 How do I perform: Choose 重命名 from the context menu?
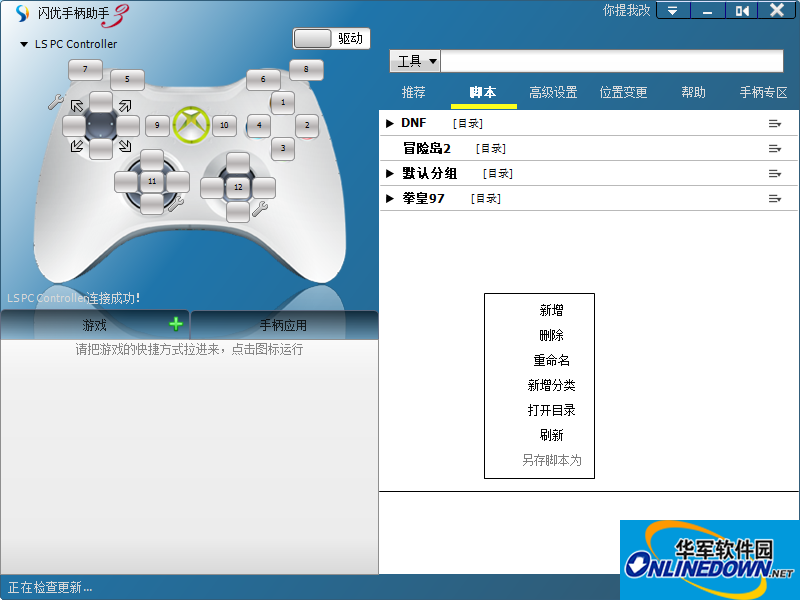pyautogui.click(x=551, y=360)
